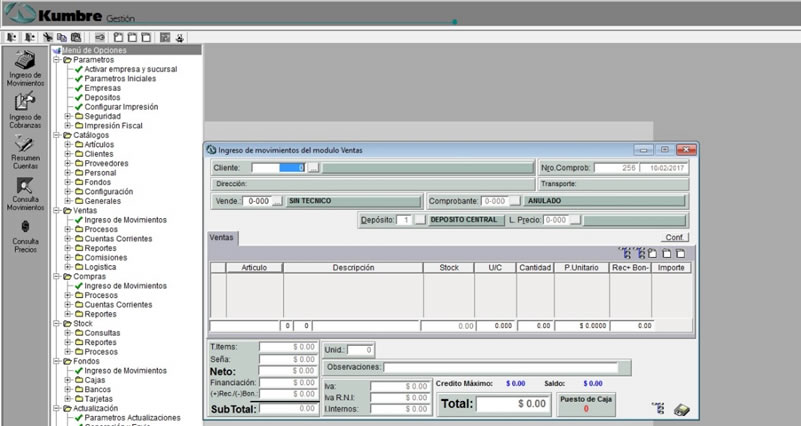This screenshot has height=426, width=801.
Task: Click the Clientes folder icon in tree
Action: [79, 154]
